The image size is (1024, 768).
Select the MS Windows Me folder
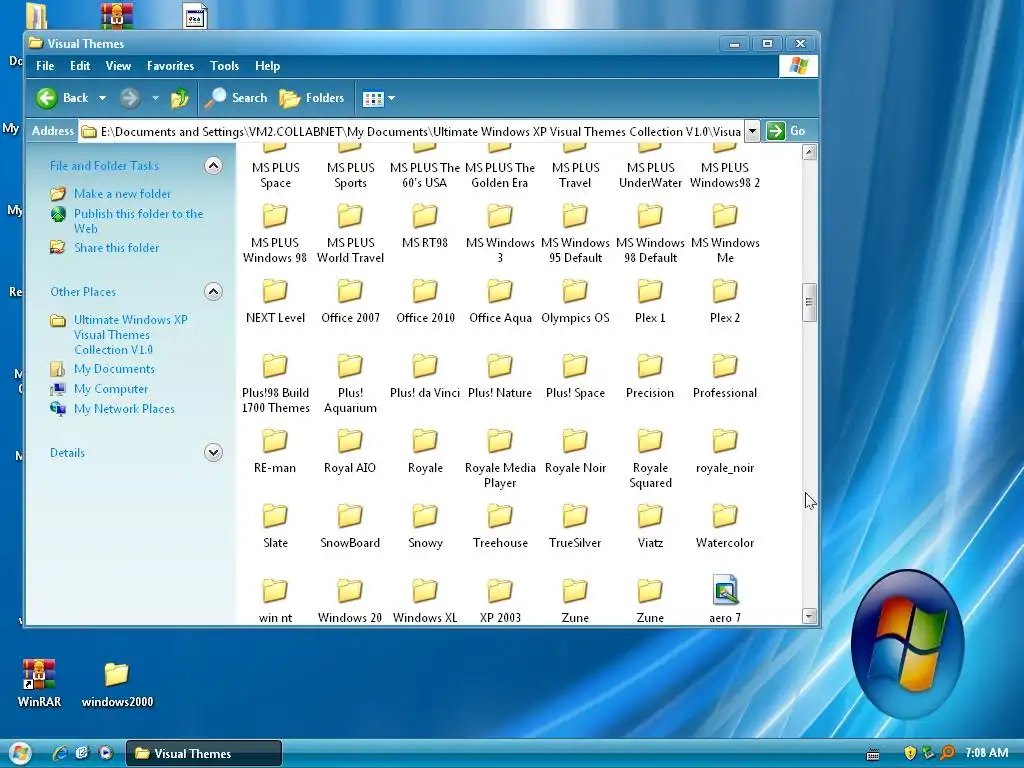click(725, 233)
